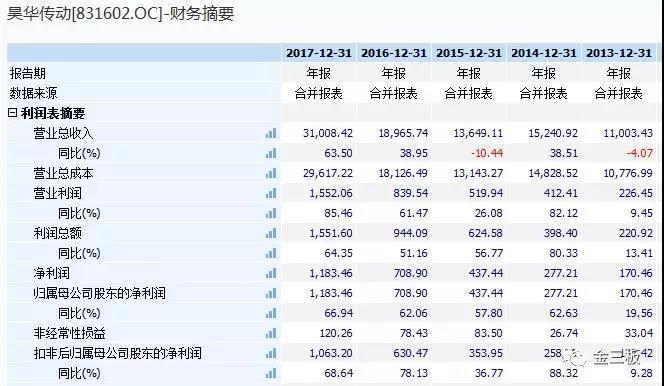This screenshot has width=664, height=386.
Task: Select the 2016-12-31 column header
Action: click(394, 53)
